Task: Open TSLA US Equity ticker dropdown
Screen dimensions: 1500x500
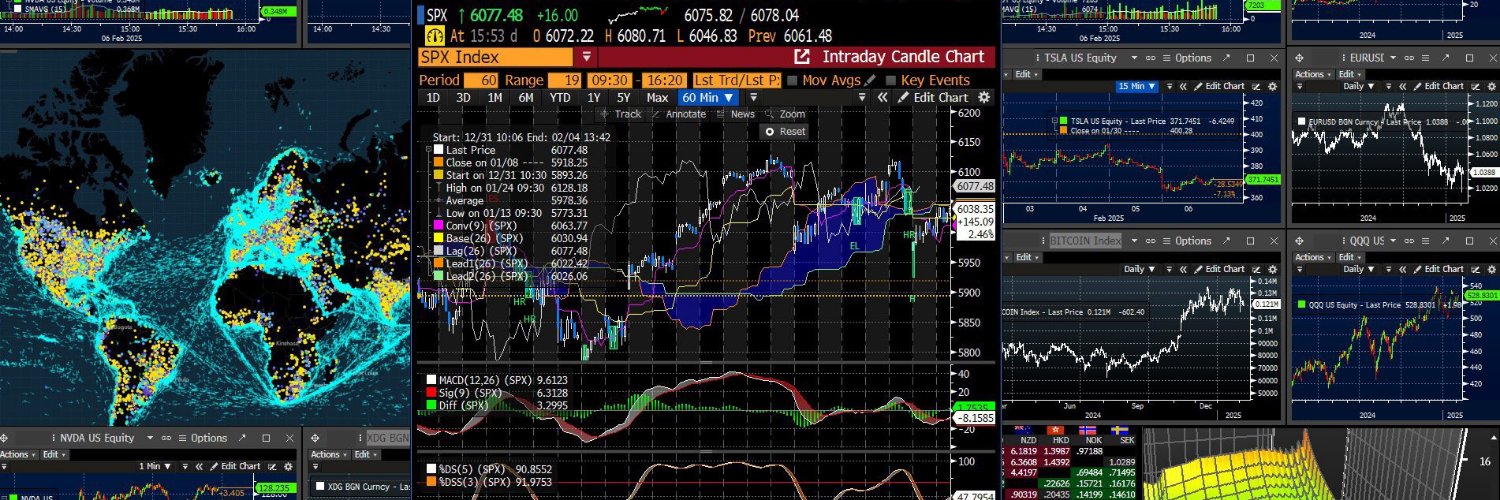Action: coord(1134,58)
